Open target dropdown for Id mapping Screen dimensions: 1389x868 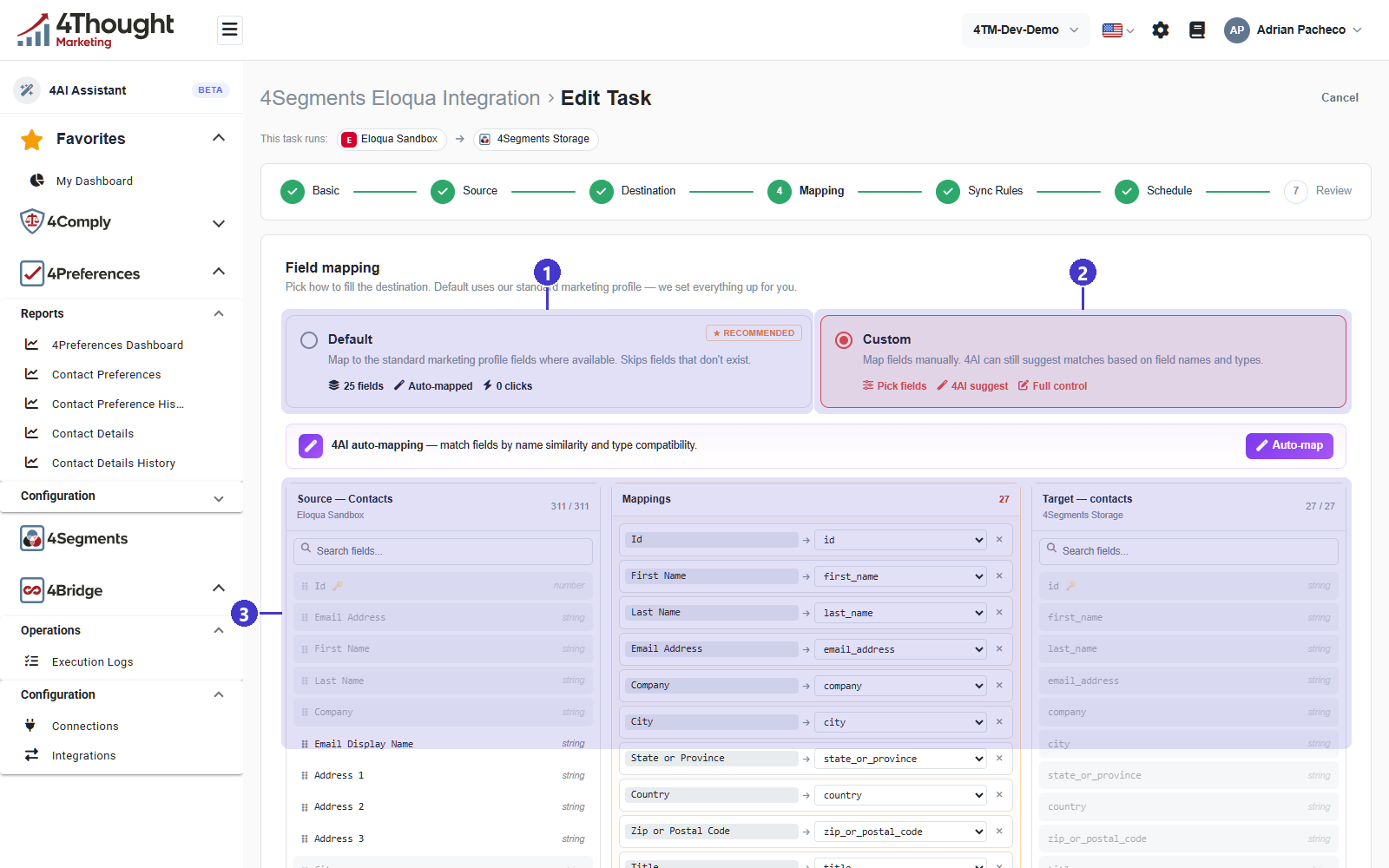900,540
